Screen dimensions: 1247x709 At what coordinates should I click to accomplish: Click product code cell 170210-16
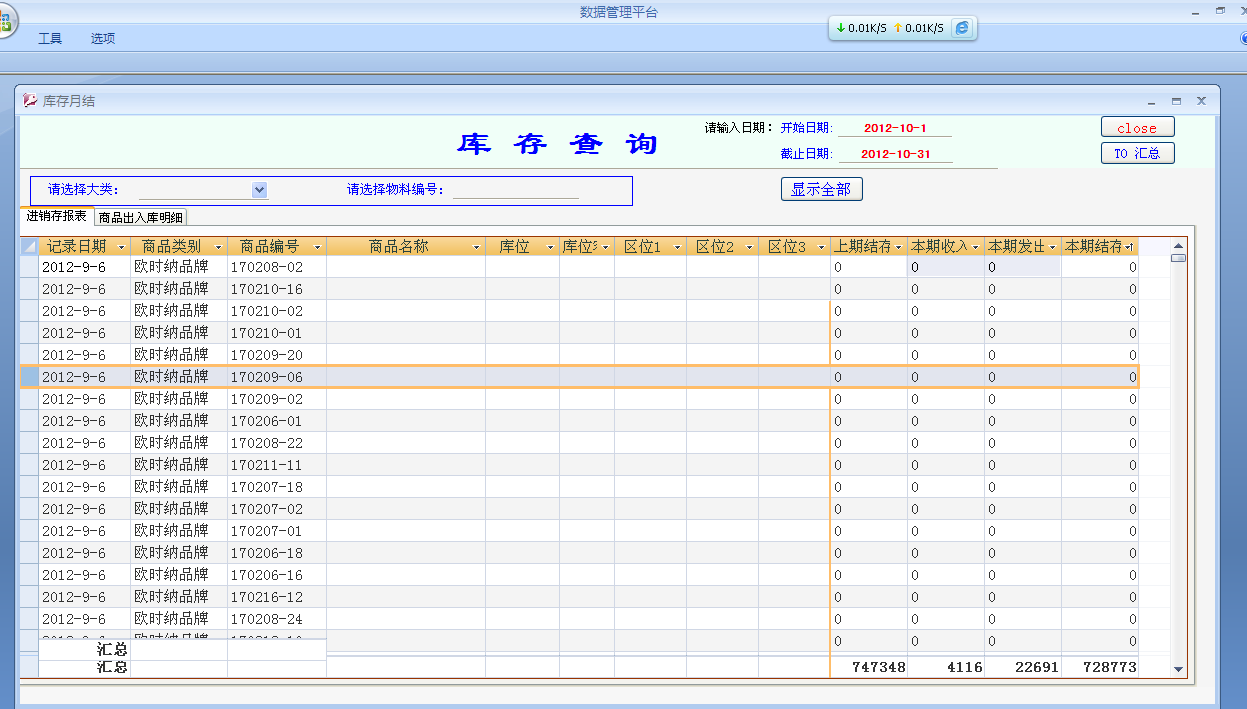pos(277,289)
